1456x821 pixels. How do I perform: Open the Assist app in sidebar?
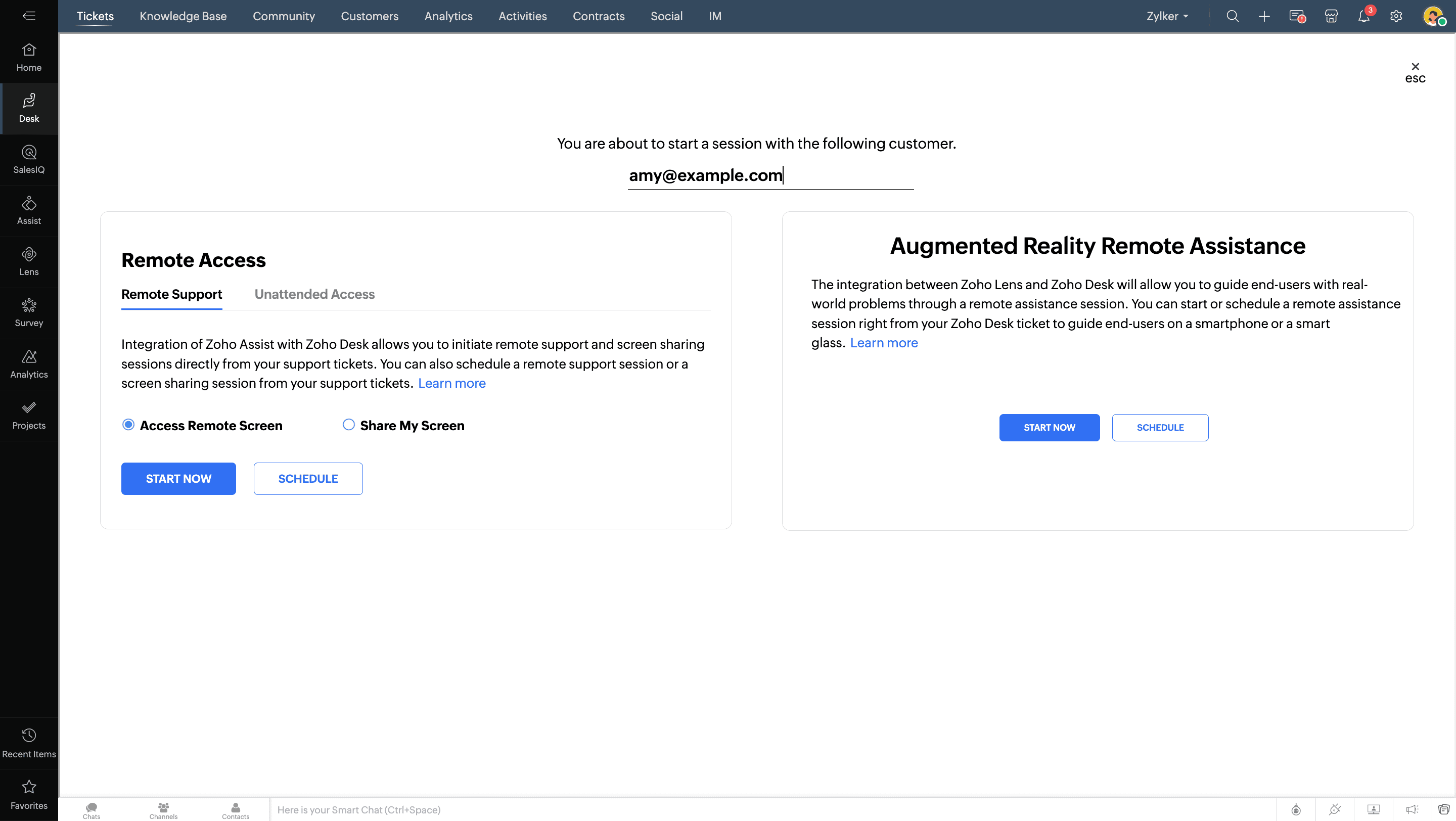point(29,210)
